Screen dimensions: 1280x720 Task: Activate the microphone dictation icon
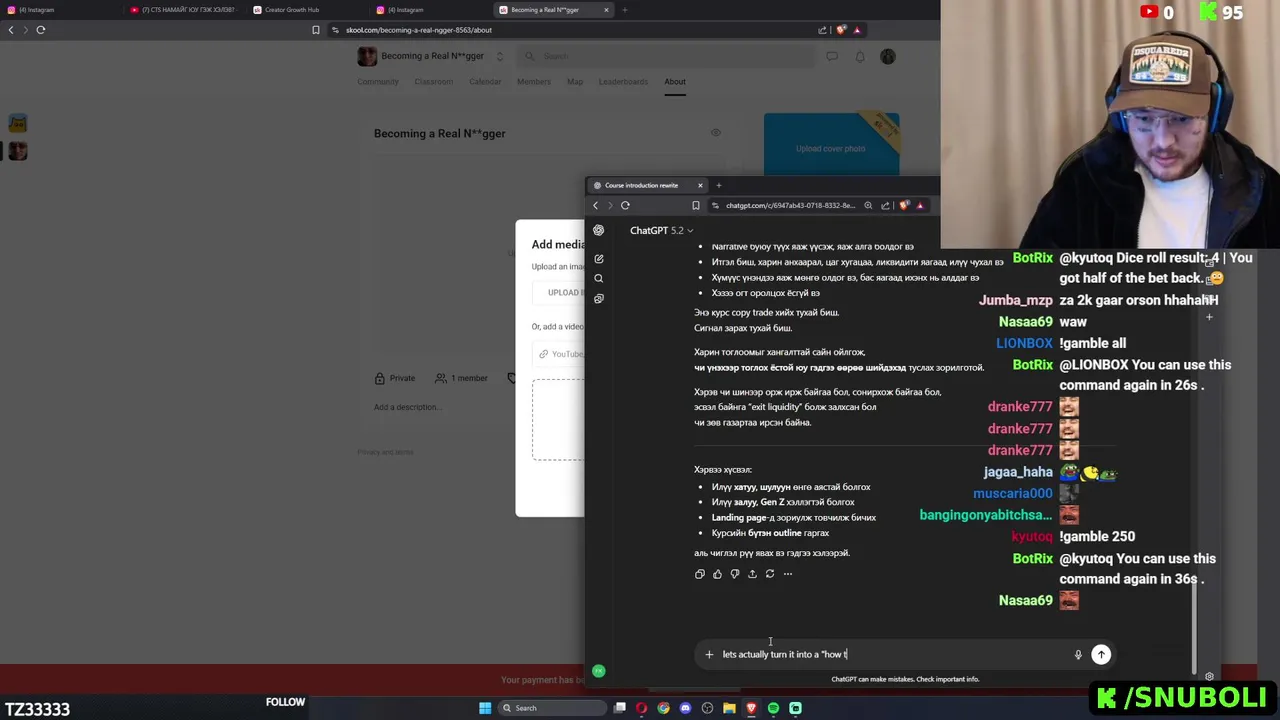[x=1078, y=655]
